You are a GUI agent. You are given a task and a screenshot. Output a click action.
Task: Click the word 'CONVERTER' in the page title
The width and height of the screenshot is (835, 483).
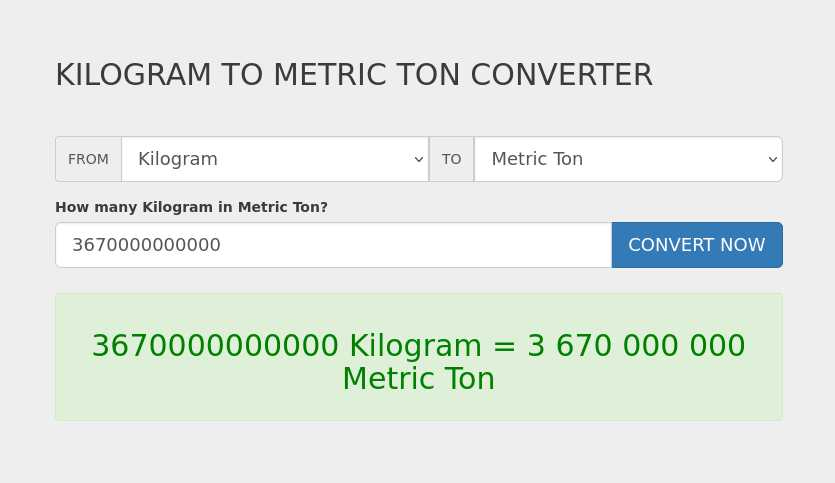point(561,76)
